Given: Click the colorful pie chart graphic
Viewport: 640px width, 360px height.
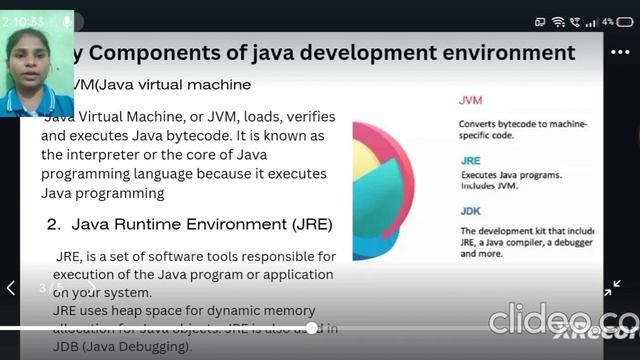Looking at the screenshot, I should point(383,191).
